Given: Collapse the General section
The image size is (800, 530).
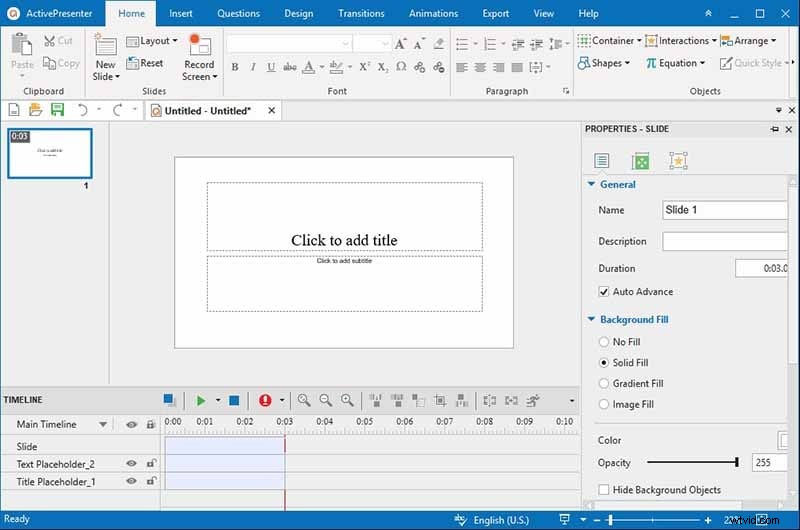Looking at the screenshot, I should [592, 184].
